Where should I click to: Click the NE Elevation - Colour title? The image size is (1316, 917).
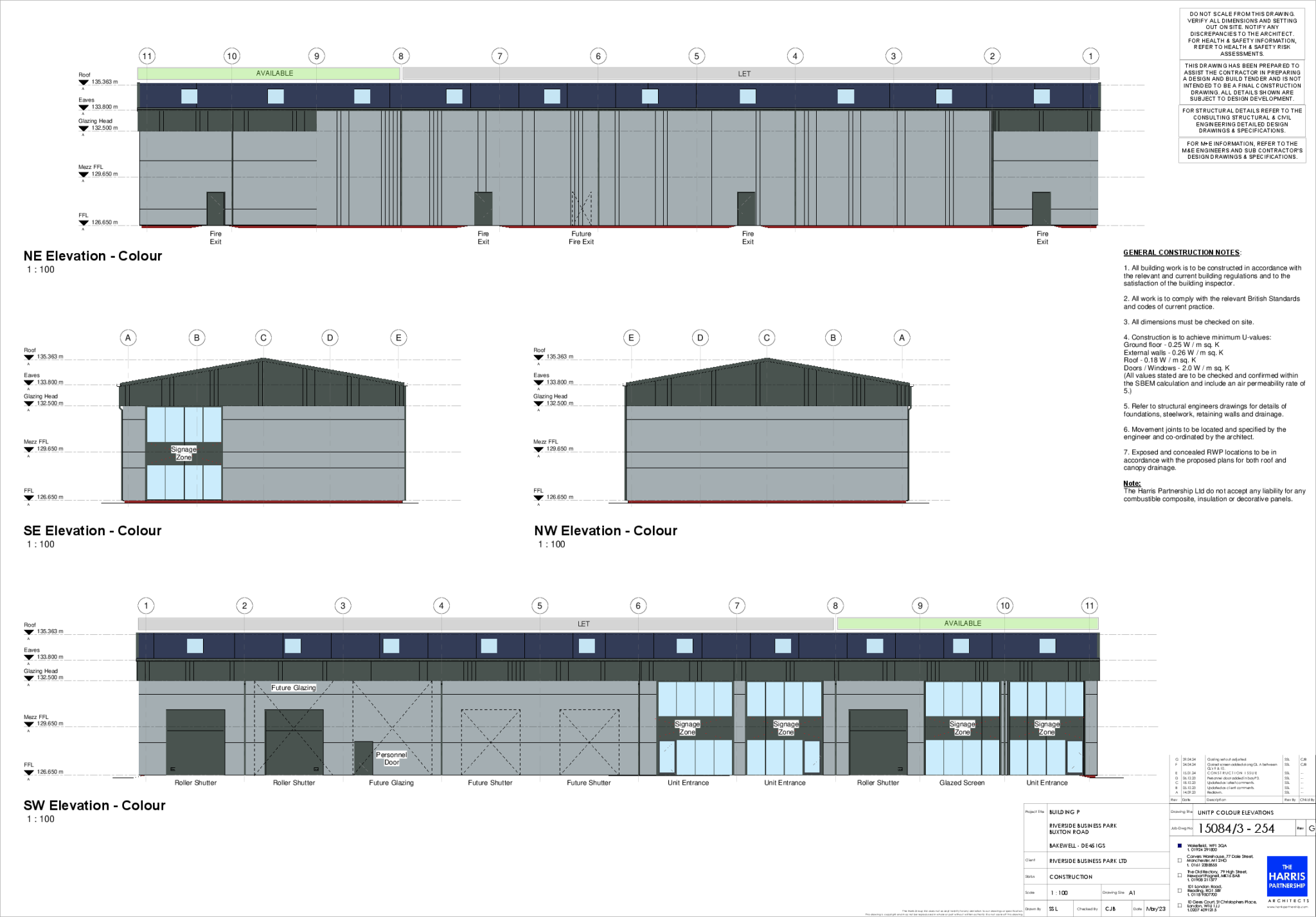[93, 256]
